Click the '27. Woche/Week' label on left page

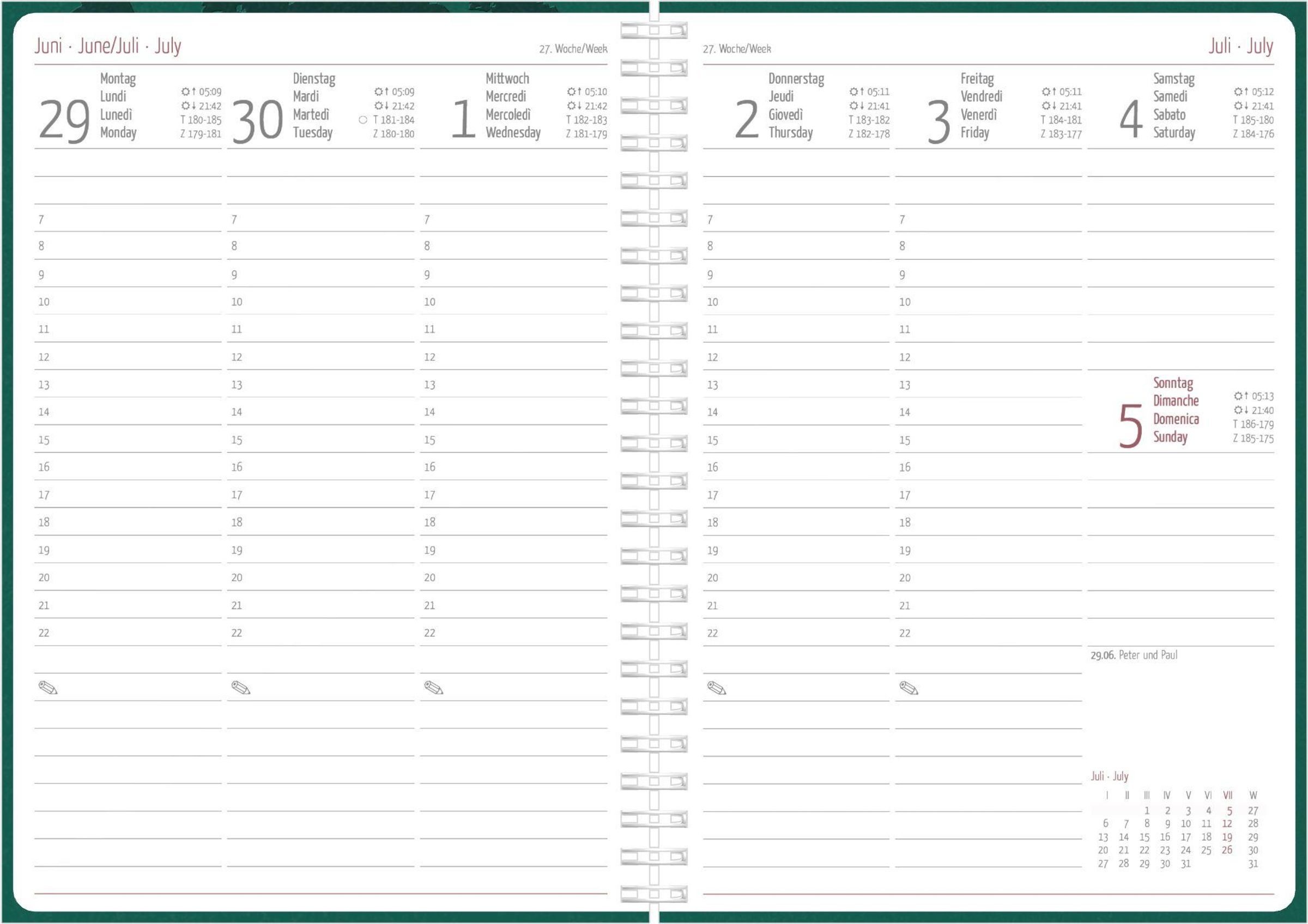573,49
